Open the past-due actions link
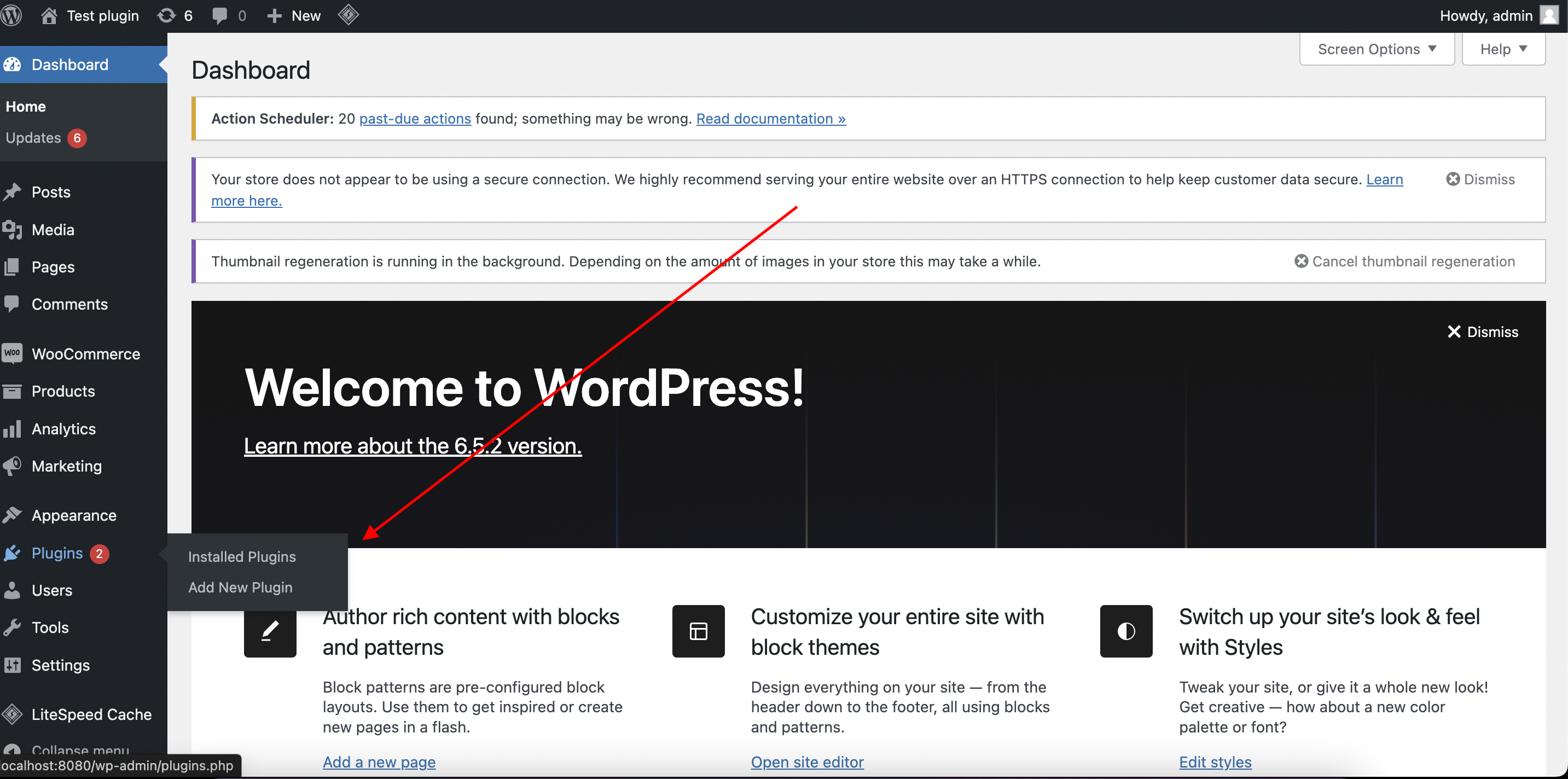The width and height of the screenshot is (1568, 779). pyautogui.click(x=415, y=119)
